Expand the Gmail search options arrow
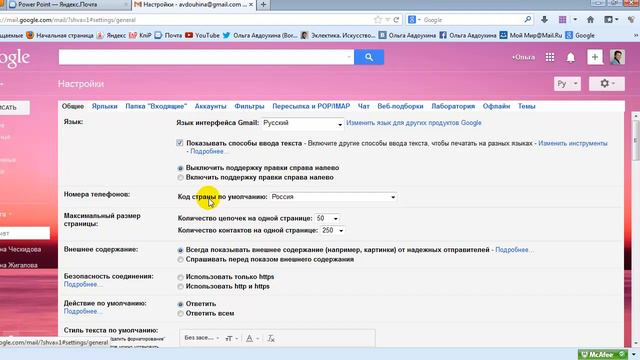 [x=349, y=57]
